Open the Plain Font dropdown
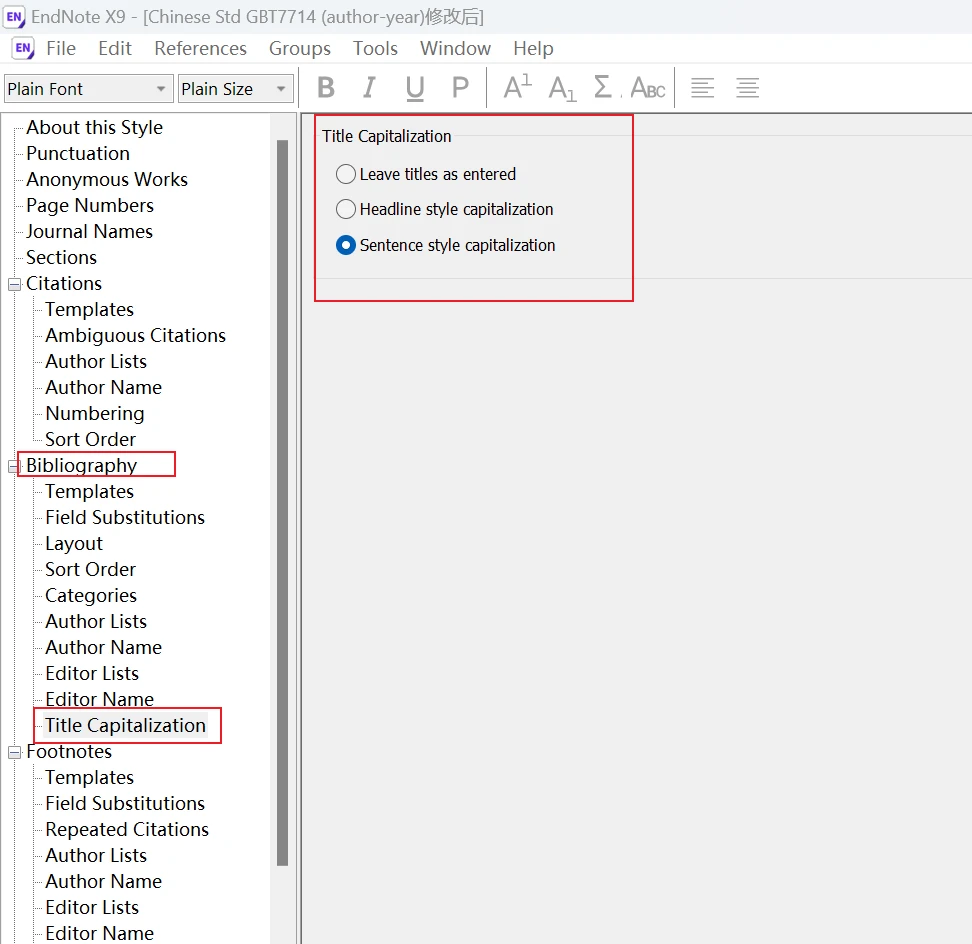The image size is (972, 944). (x=89, y=89)
